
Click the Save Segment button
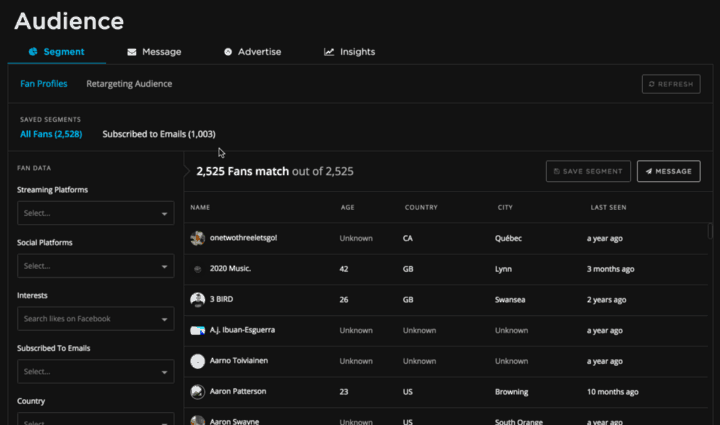(x=588, y=171)
